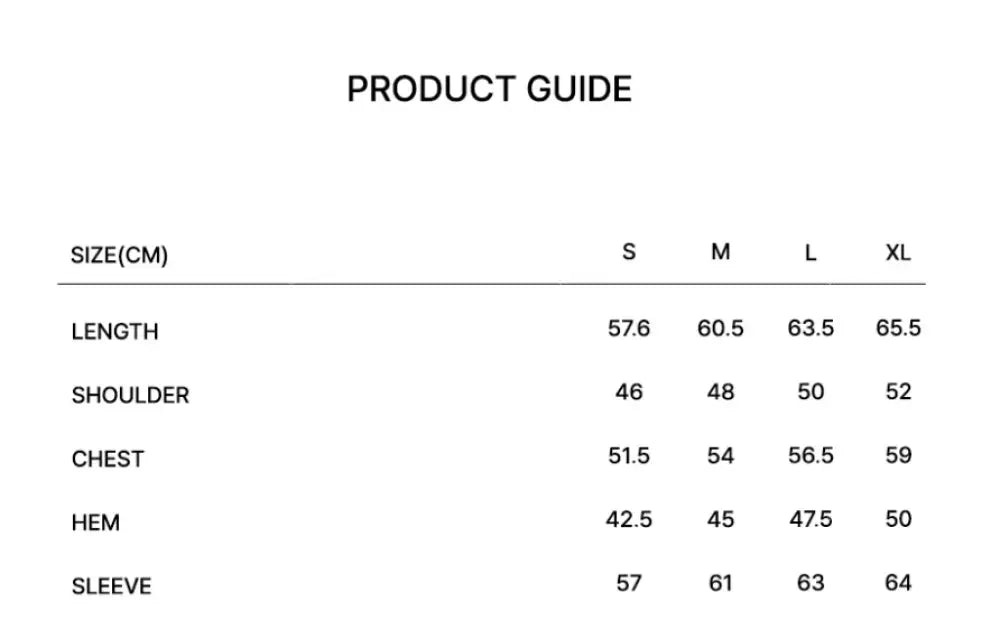This screenshot has width=1000, height=638.
Task: Click the SIZE(CM) header label
Action: click(x=119, y=256)
